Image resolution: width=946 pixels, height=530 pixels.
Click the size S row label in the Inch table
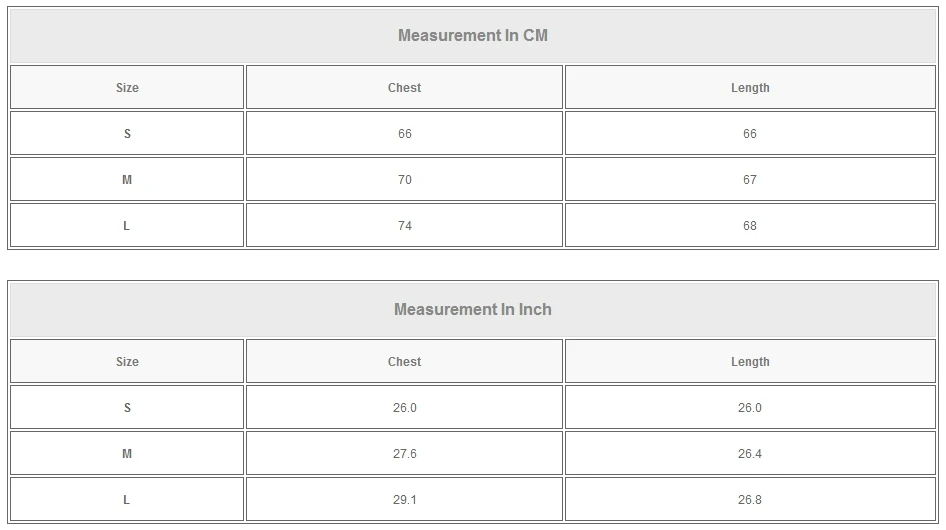(x=127, y=408)
